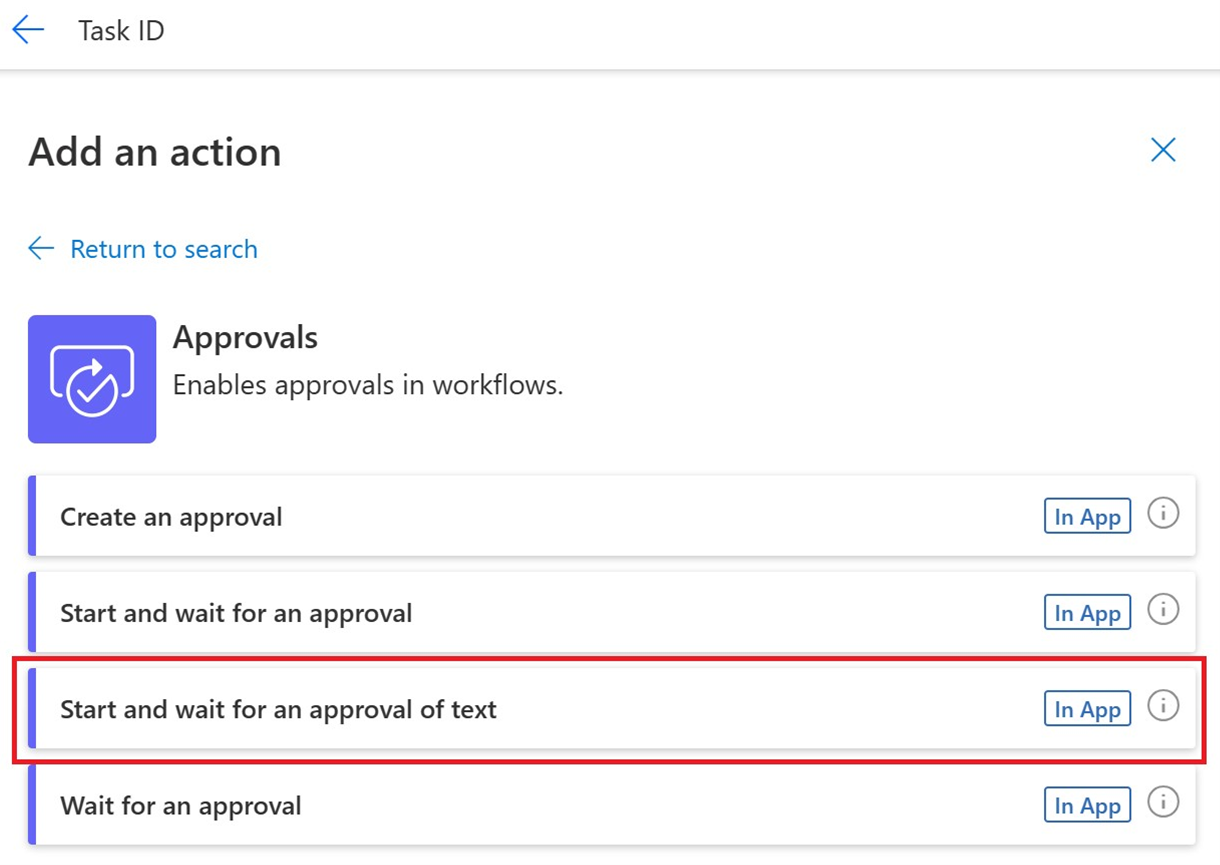Show info for Create an approval
Image resolution: width=1220 pixels, height=865 pixels.
coord(1163,514)
